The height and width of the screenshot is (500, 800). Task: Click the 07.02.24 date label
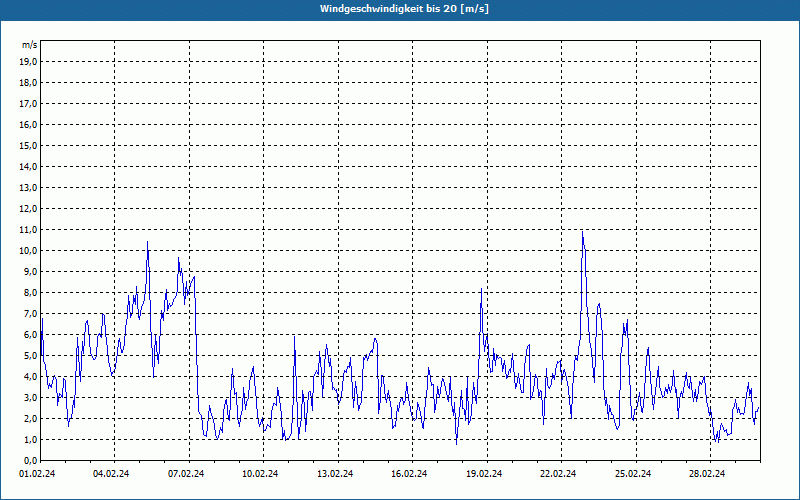(x=186, y=474)
